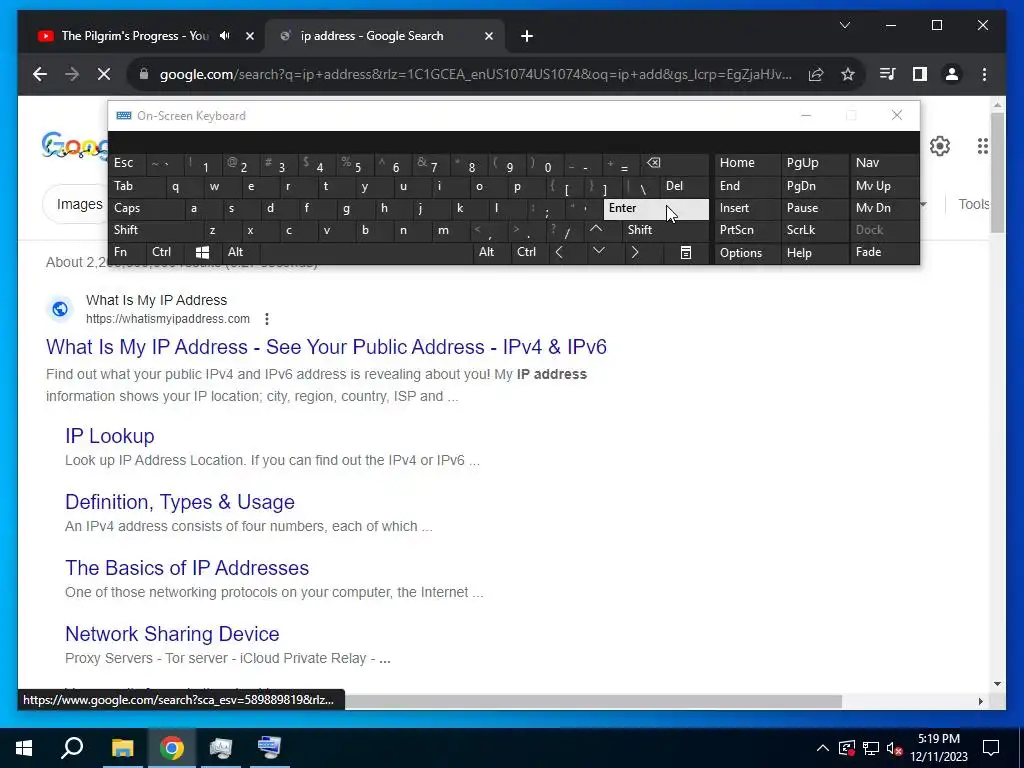The width and height of the screenshot is (1024, 768).
Task: Click the Nav key on On-Screen Keyboard
Action: point(883,163)
